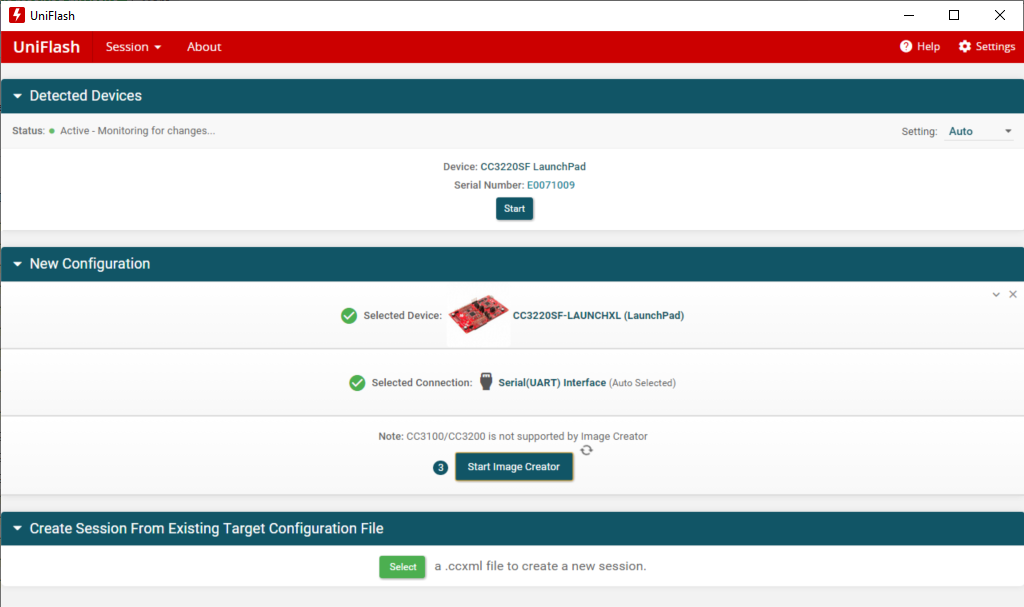Collapse the Create Session From Existing section
This screenshot has width=1024, height=607.
[18, 529]
